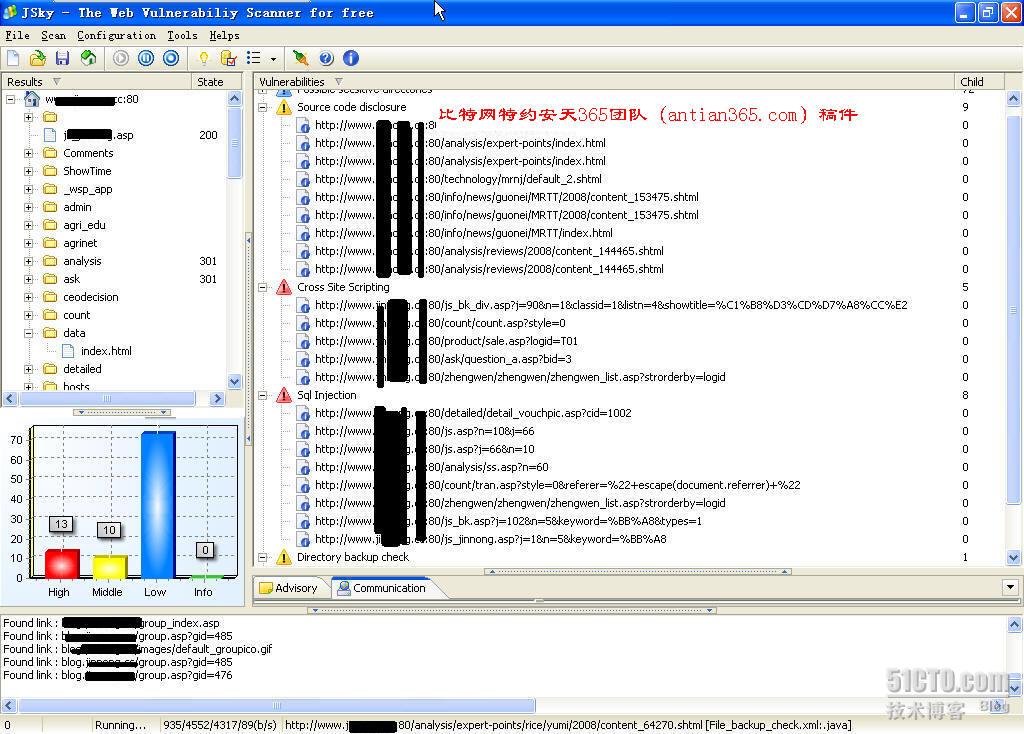The width and height of the screenshot is (1024, 734).
Task: Collapse the Sql Injection group
Action: [x=263, y=395]
